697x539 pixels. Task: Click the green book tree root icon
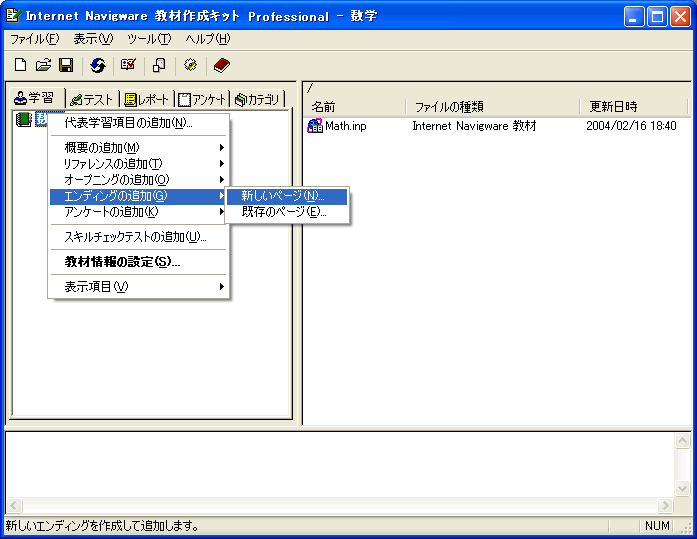tap(24, 120)
